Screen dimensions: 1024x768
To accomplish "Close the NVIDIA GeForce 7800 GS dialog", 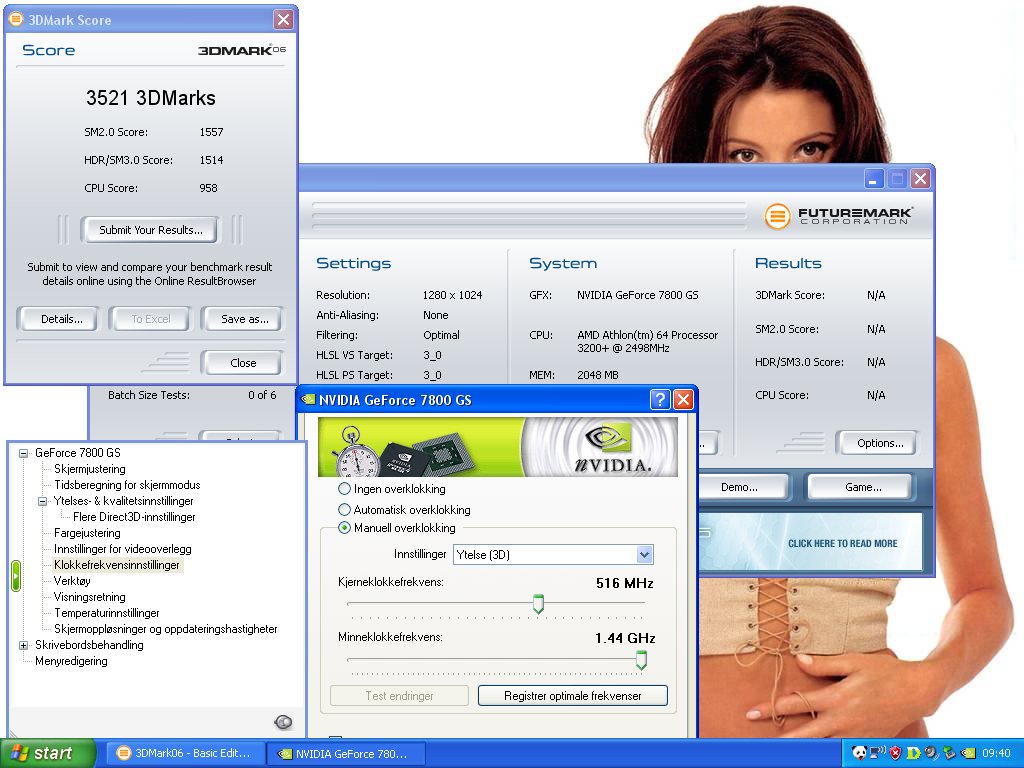I will coord(683,399).
